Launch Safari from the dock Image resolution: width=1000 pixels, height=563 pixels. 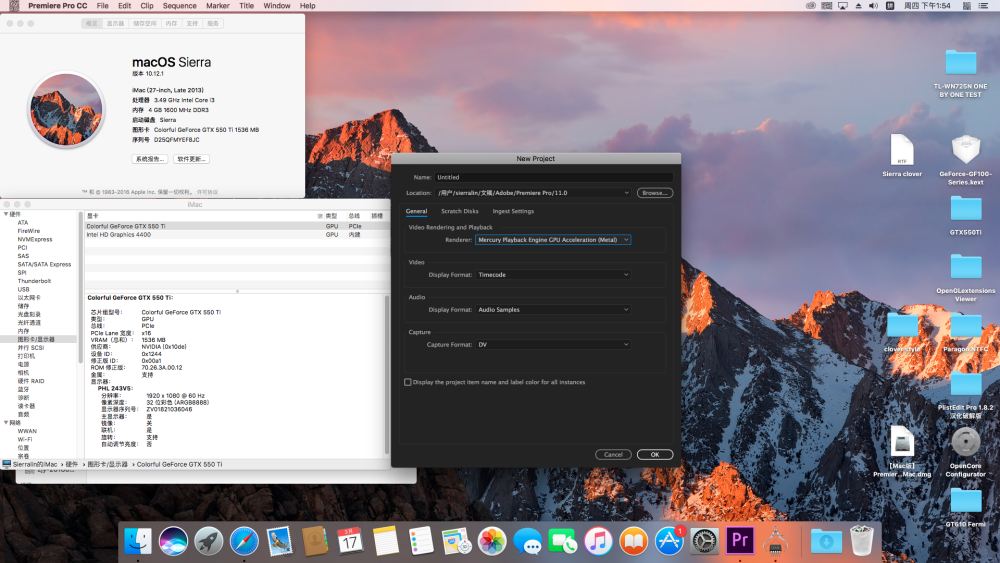(244, 541)
